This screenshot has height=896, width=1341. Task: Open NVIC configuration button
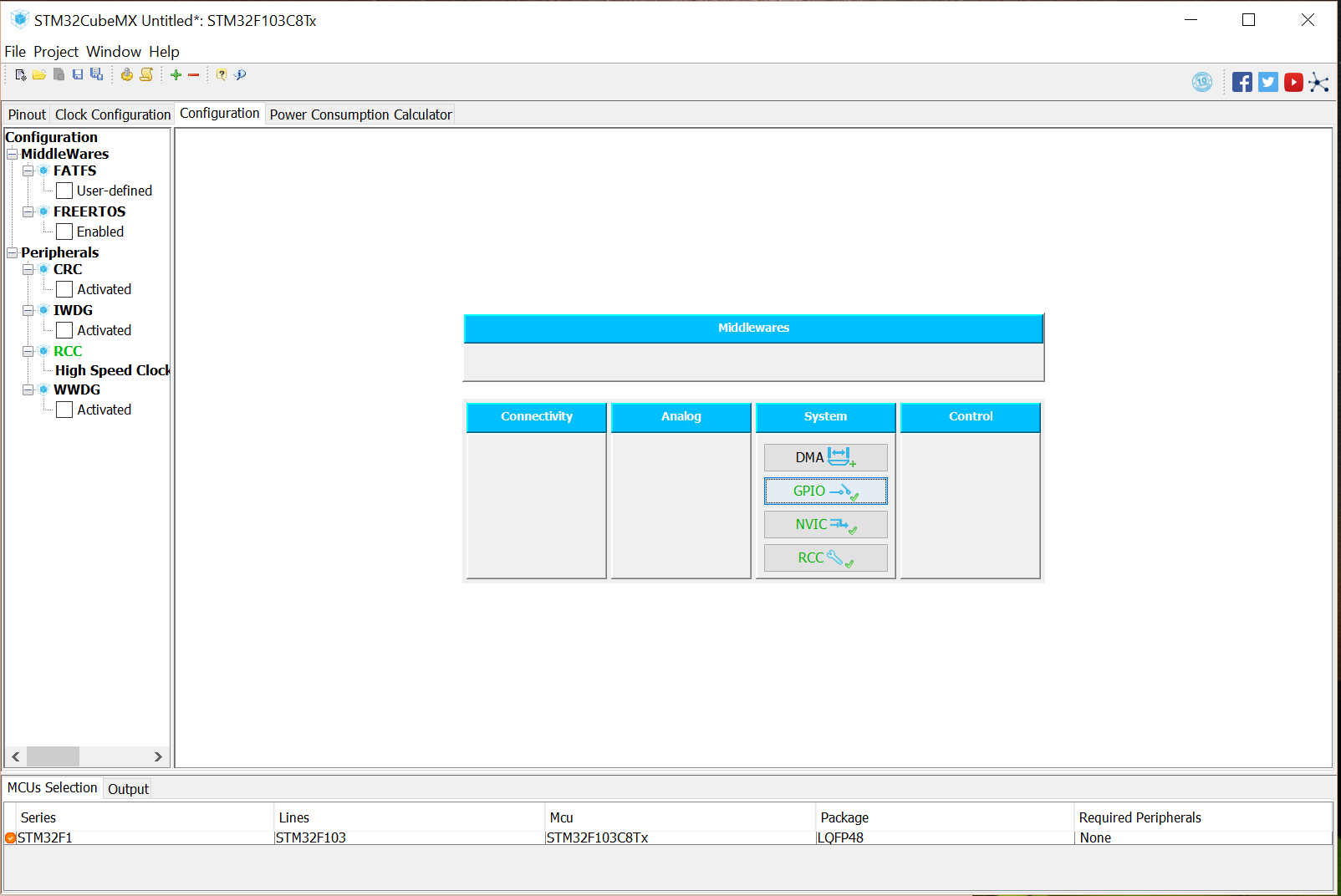pyautogui.click(x=825, y=524)
